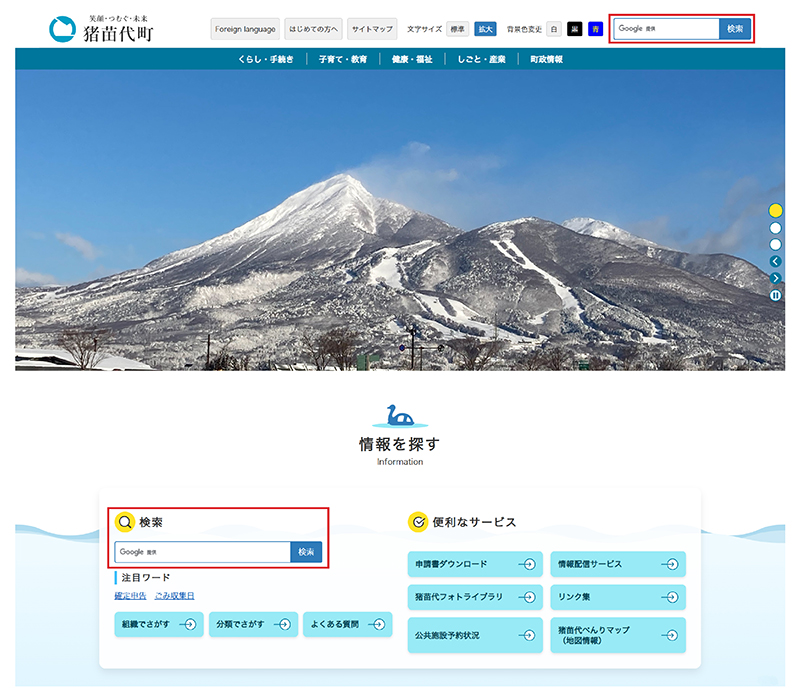The height and width of the screenshot is (700, 800).
Task: Go back a slide with previous arrow
Action: coord(776,261)
